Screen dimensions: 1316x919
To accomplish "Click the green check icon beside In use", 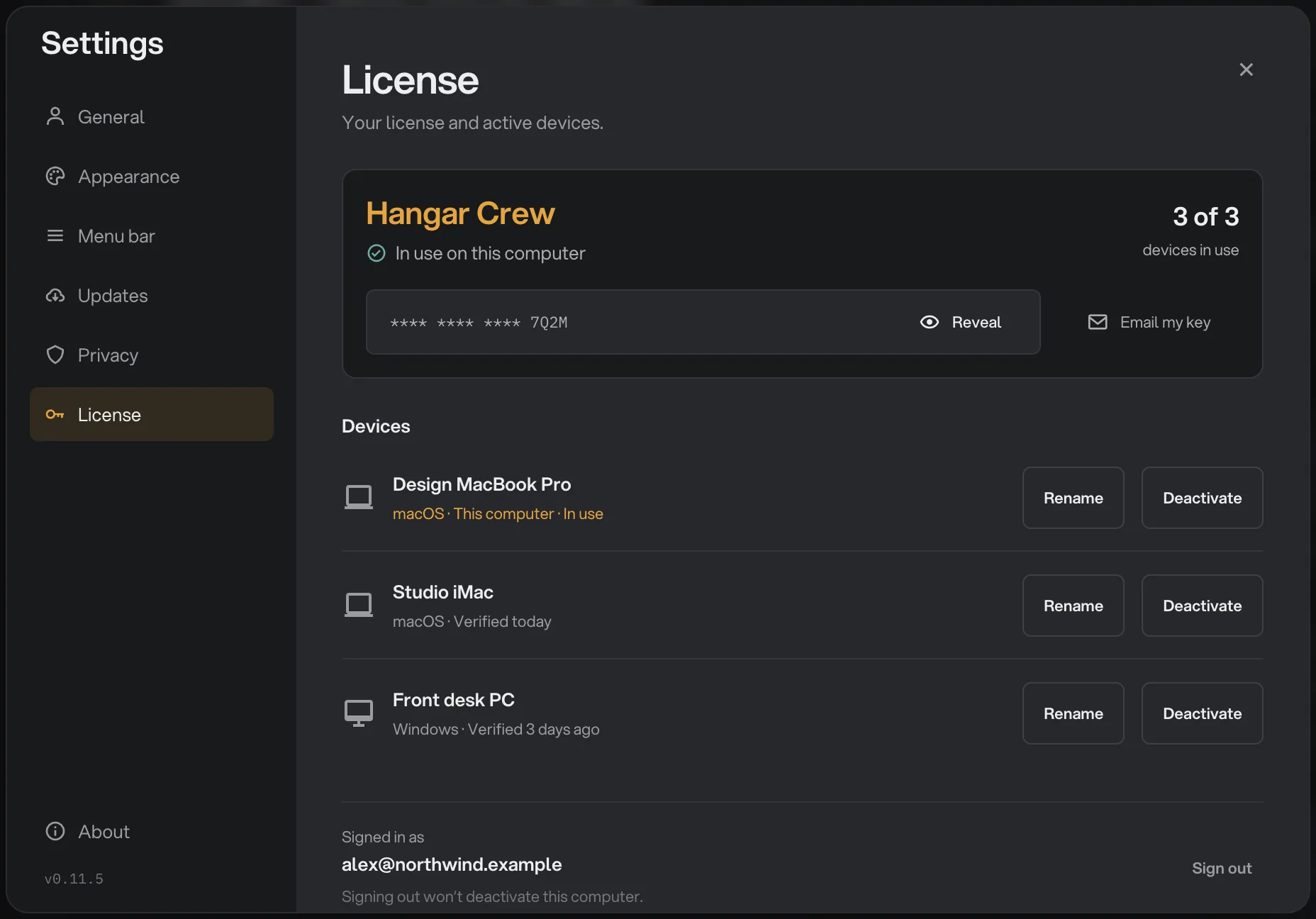I will click(x=377, y=253).
